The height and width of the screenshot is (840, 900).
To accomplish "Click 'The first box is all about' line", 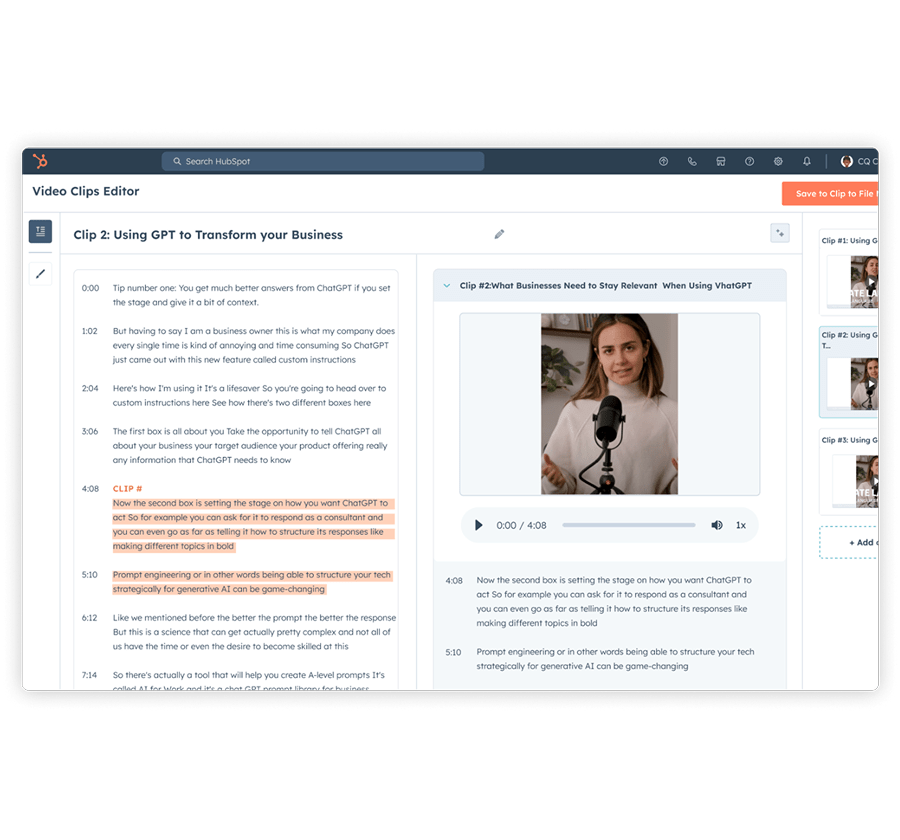I will click(x=250, y=446).
